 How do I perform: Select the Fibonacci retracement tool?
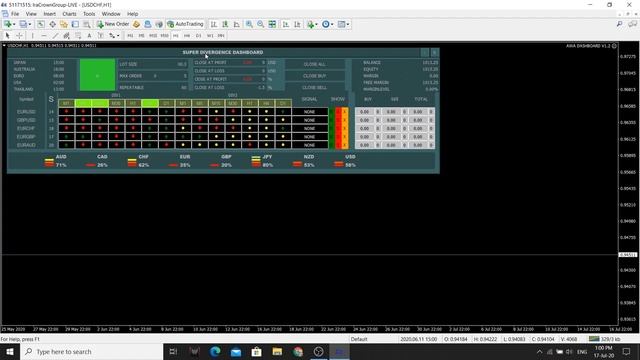(x=78, y=36)
